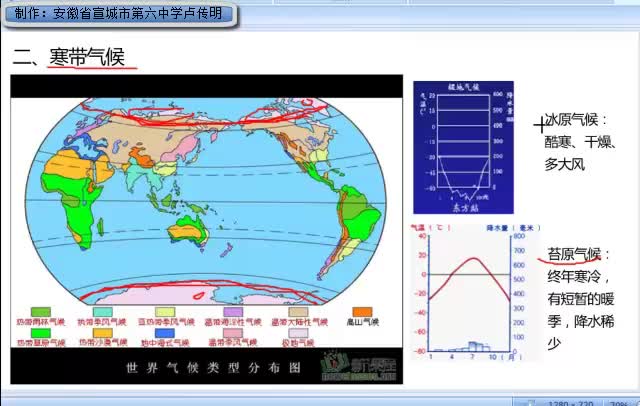The width and height of the screenshot is (640, 406).
Task: Click the 高山气候 legend label
Action: (x=362, y=322)
